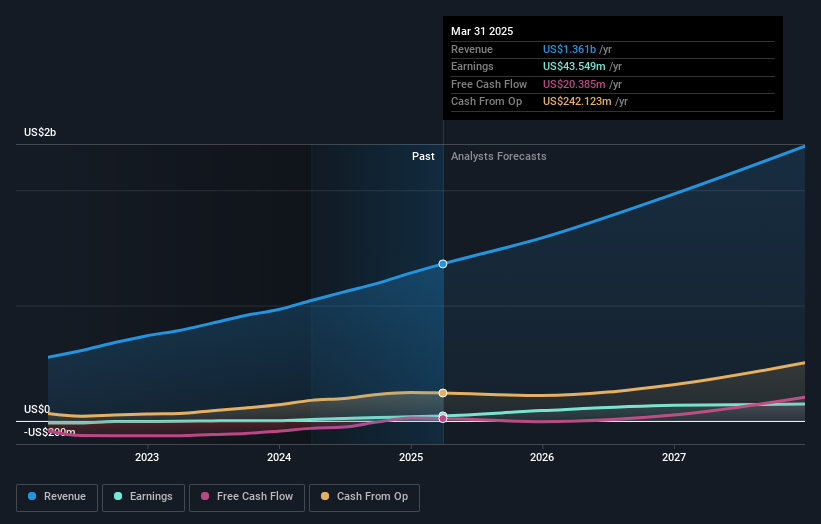Click the 2026 x-axis label

pos(542,457)
